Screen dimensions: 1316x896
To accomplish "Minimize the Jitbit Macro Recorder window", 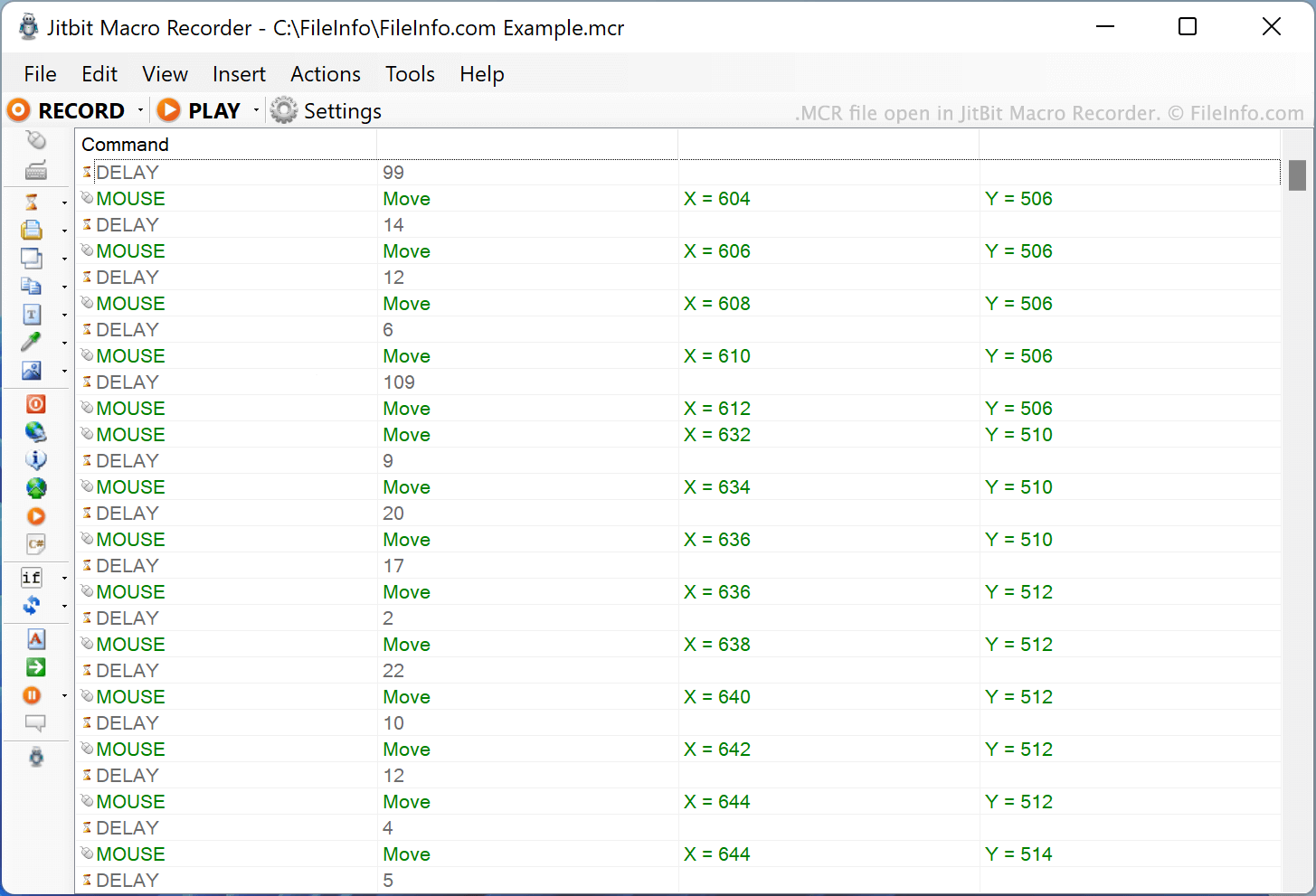I will [x=1104, y=27].
